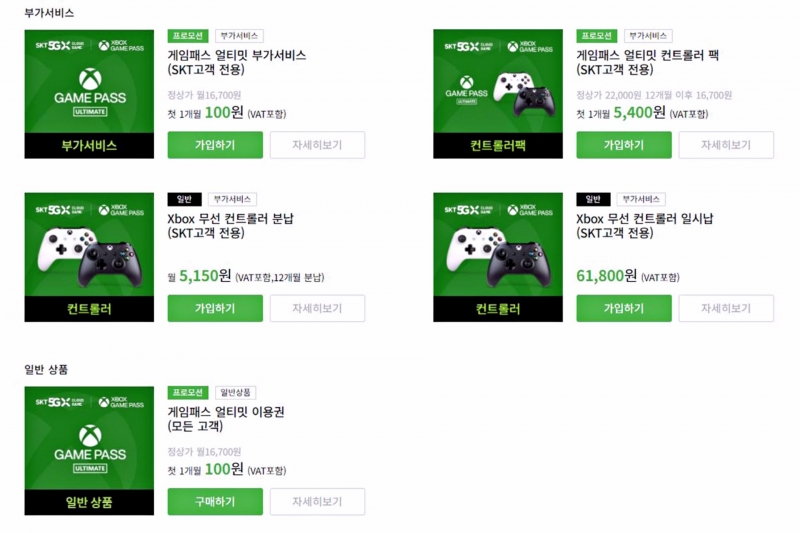Screen dimensions: 800x533
Task: Open 자세히보기 for 게임패스 얼티밋 이용권
Action: click(317, 501)
